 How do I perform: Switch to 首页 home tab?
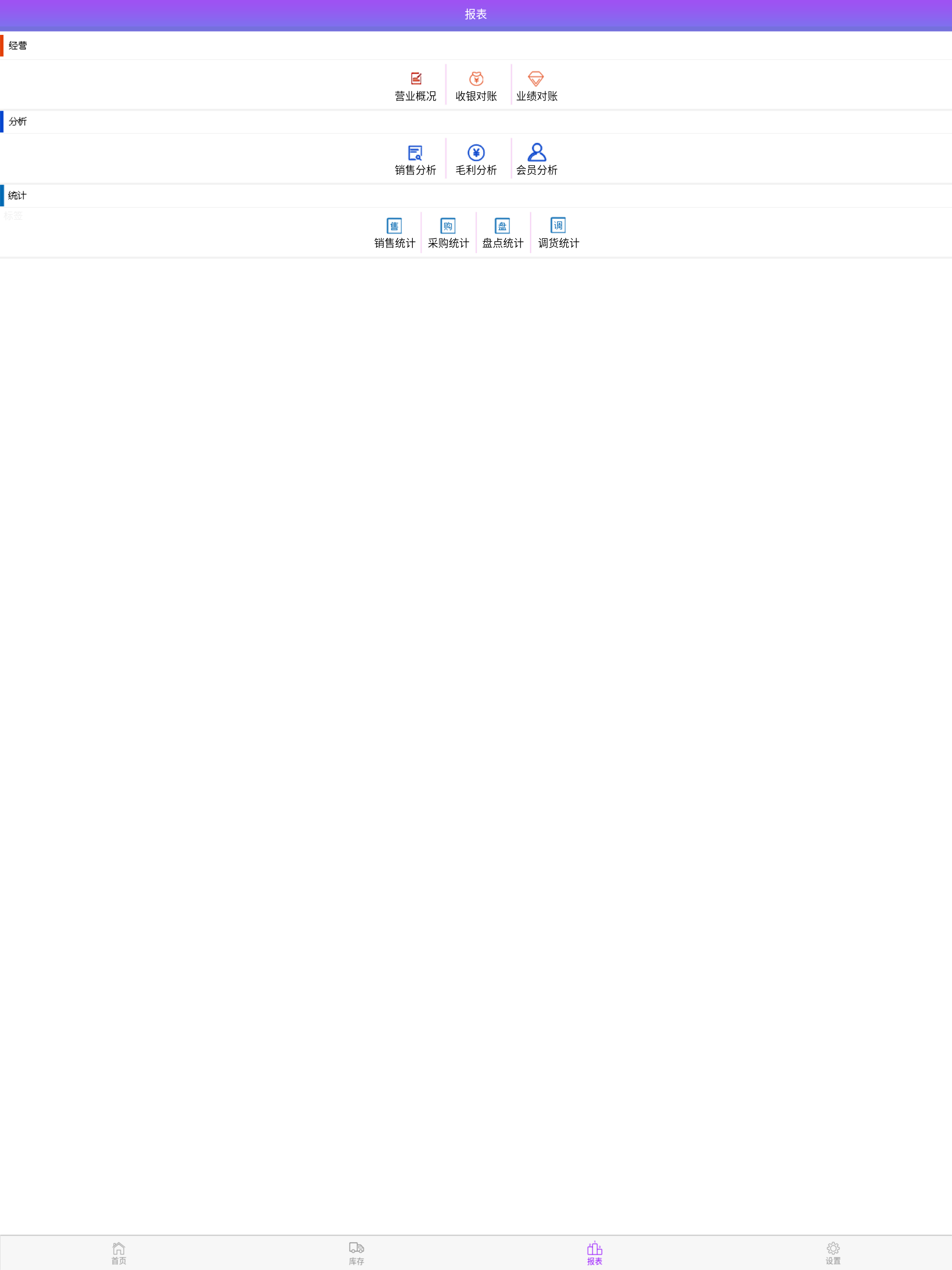(119, 1253)
